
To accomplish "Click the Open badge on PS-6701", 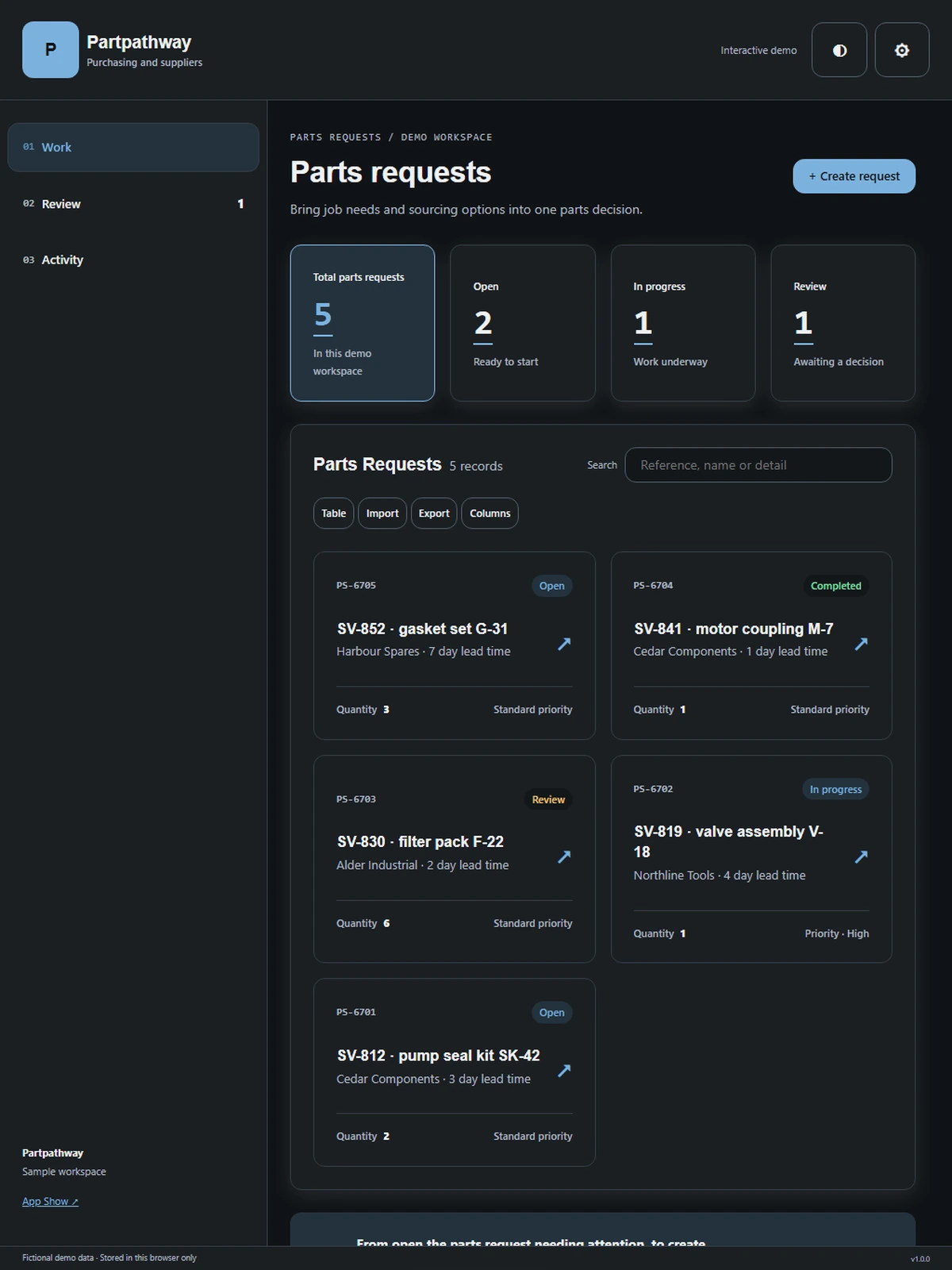I will 552,1012.
